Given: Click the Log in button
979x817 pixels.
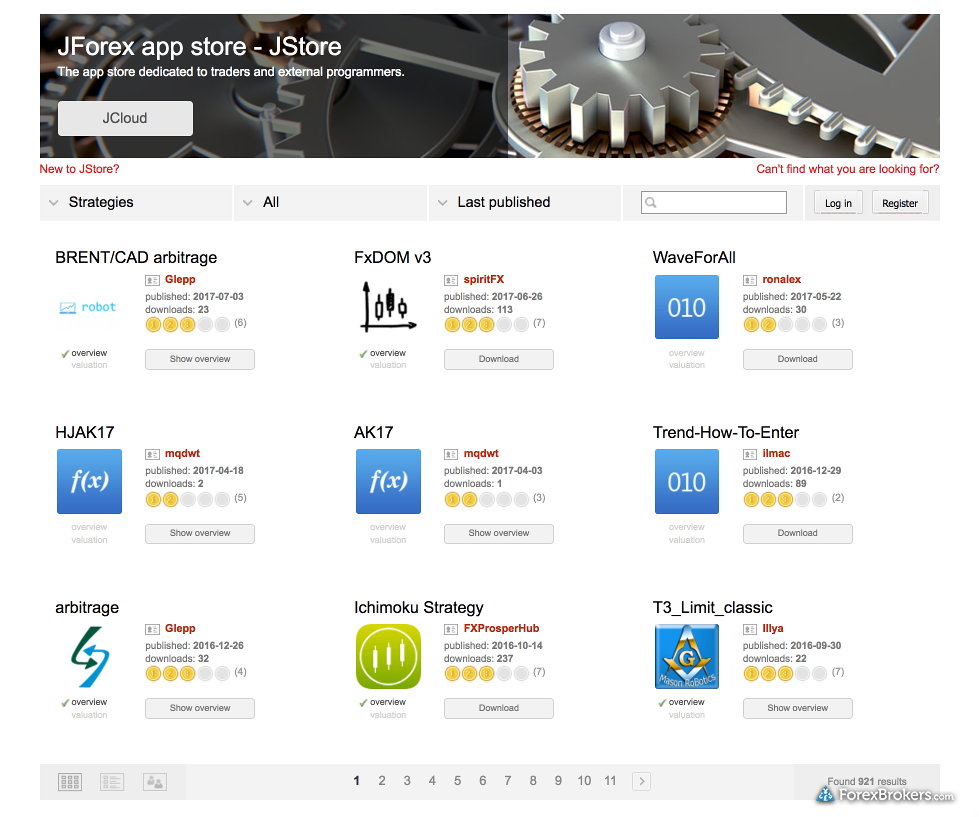Looking at the screenshot, I should tap(838, 203).
